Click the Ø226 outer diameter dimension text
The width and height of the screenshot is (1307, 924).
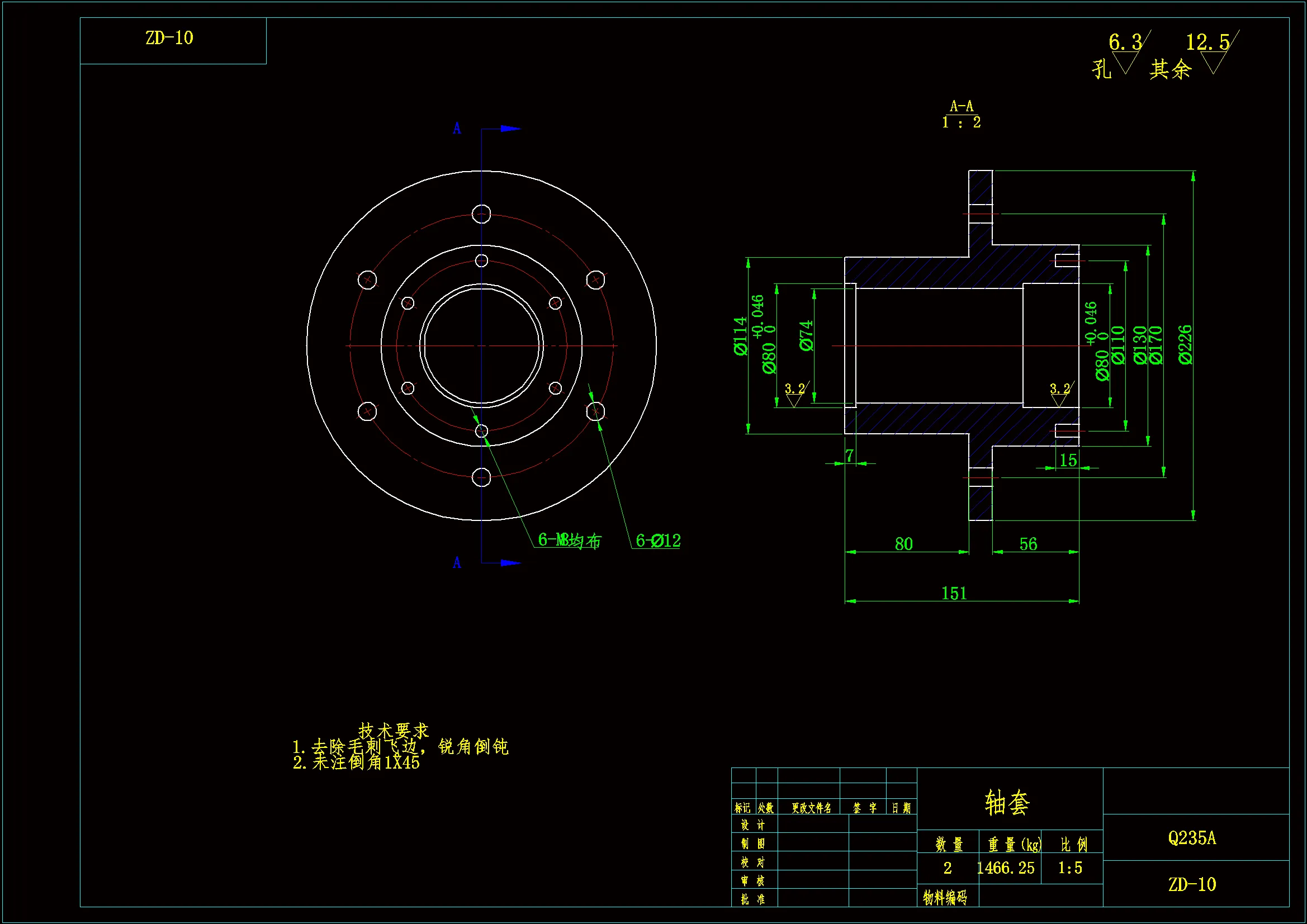coord(1185,344)
